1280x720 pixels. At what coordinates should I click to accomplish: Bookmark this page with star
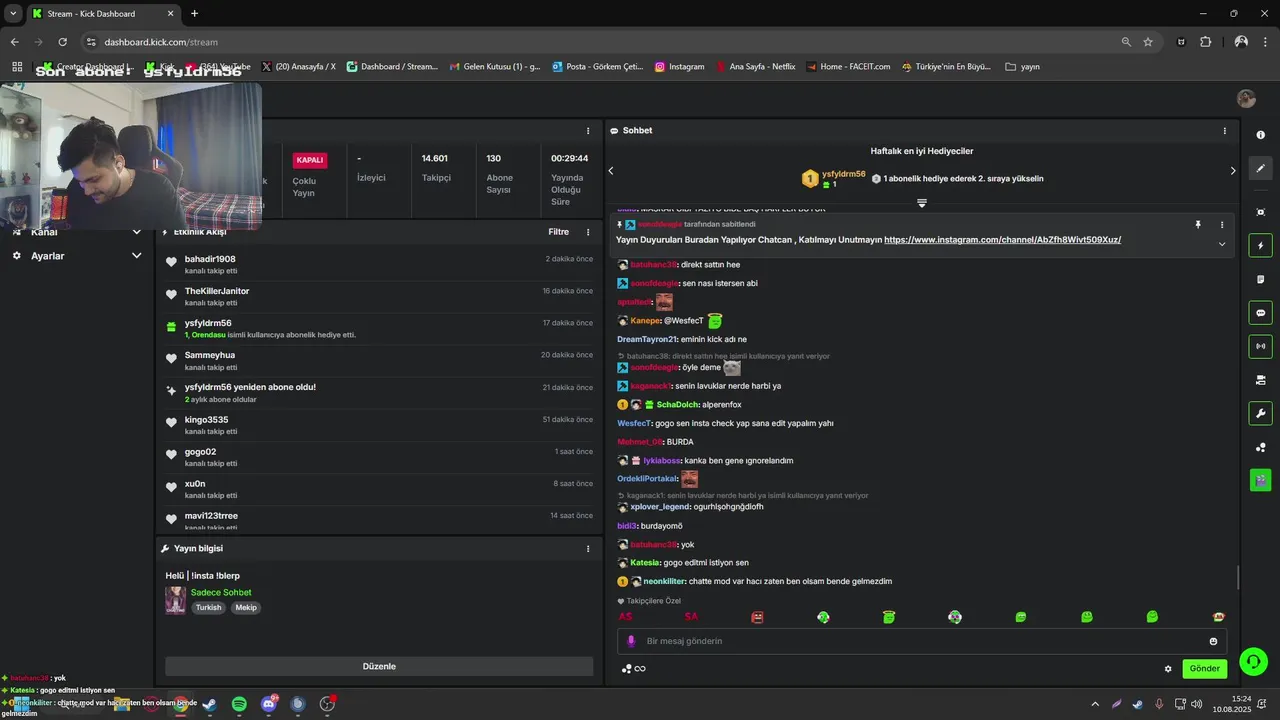coord(1148,42)
